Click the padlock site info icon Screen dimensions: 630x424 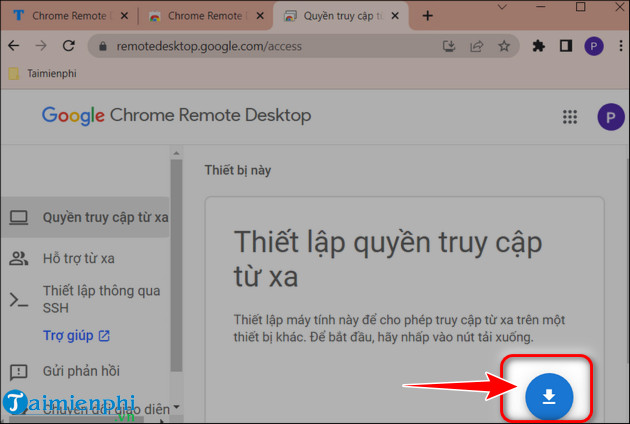click(103, 46)
